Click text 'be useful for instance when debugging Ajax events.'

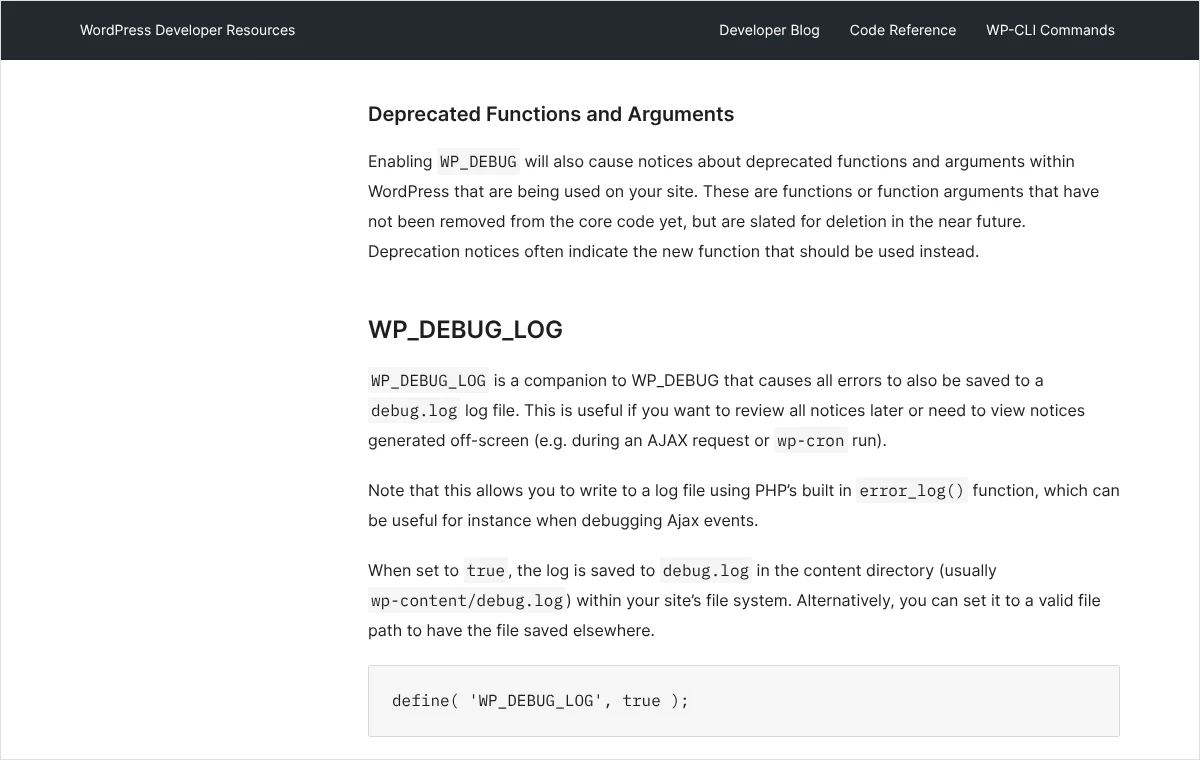click(563, 520)
